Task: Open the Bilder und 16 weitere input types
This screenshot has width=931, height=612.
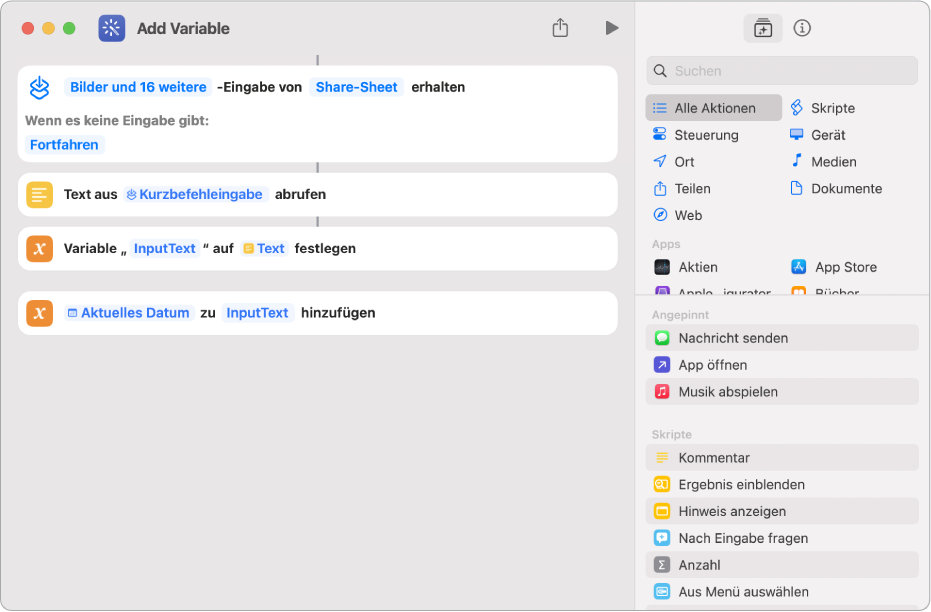Action: point(138,87)
